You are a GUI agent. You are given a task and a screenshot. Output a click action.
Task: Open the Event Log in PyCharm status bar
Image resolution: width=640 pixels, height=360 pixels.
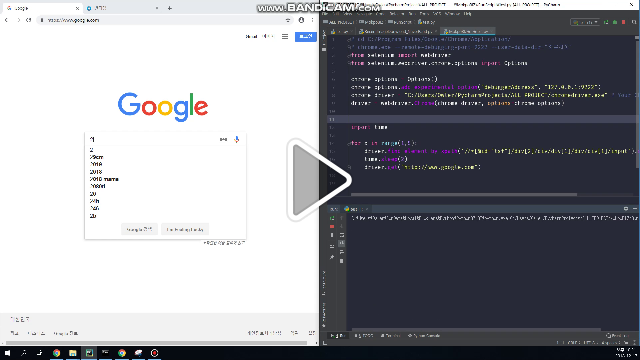click(617, 336)
